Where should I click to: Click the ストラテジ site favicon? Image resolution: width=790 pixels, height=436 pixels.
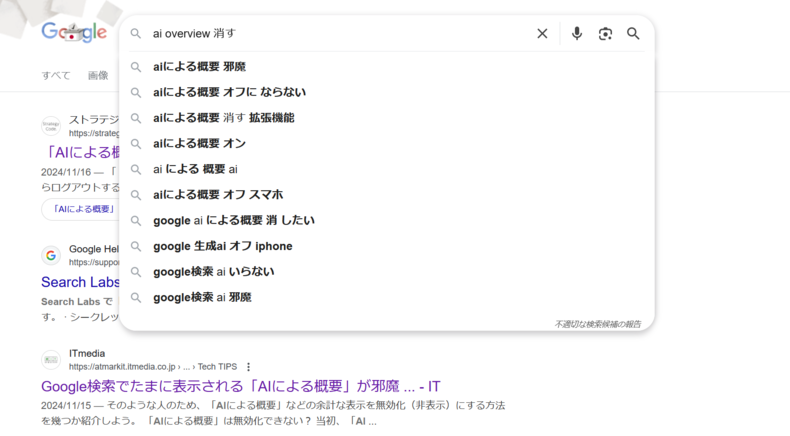(51, 126)
